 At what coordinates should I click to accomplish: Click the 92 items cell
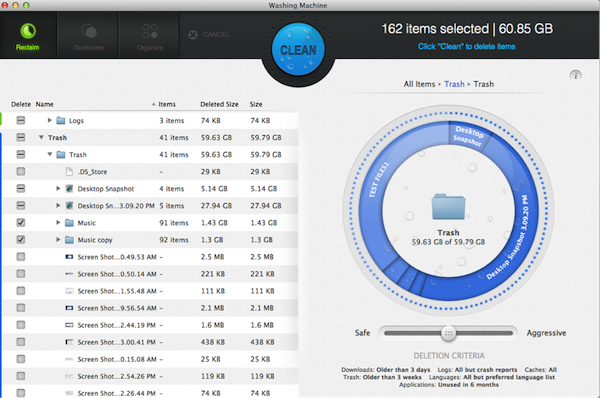click(x=174, y=240)
